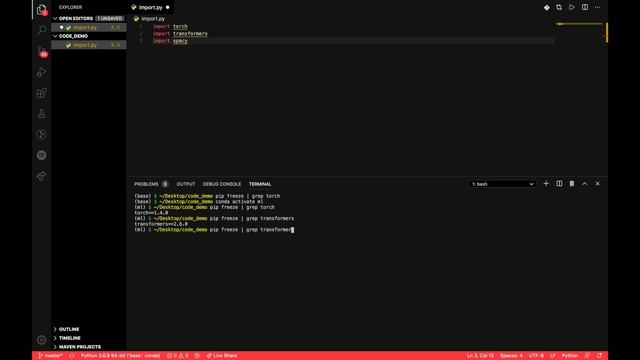This screenshot has height=360, width=640.
Task: Open notifications bell in status bar
Action: click(600, 356)
